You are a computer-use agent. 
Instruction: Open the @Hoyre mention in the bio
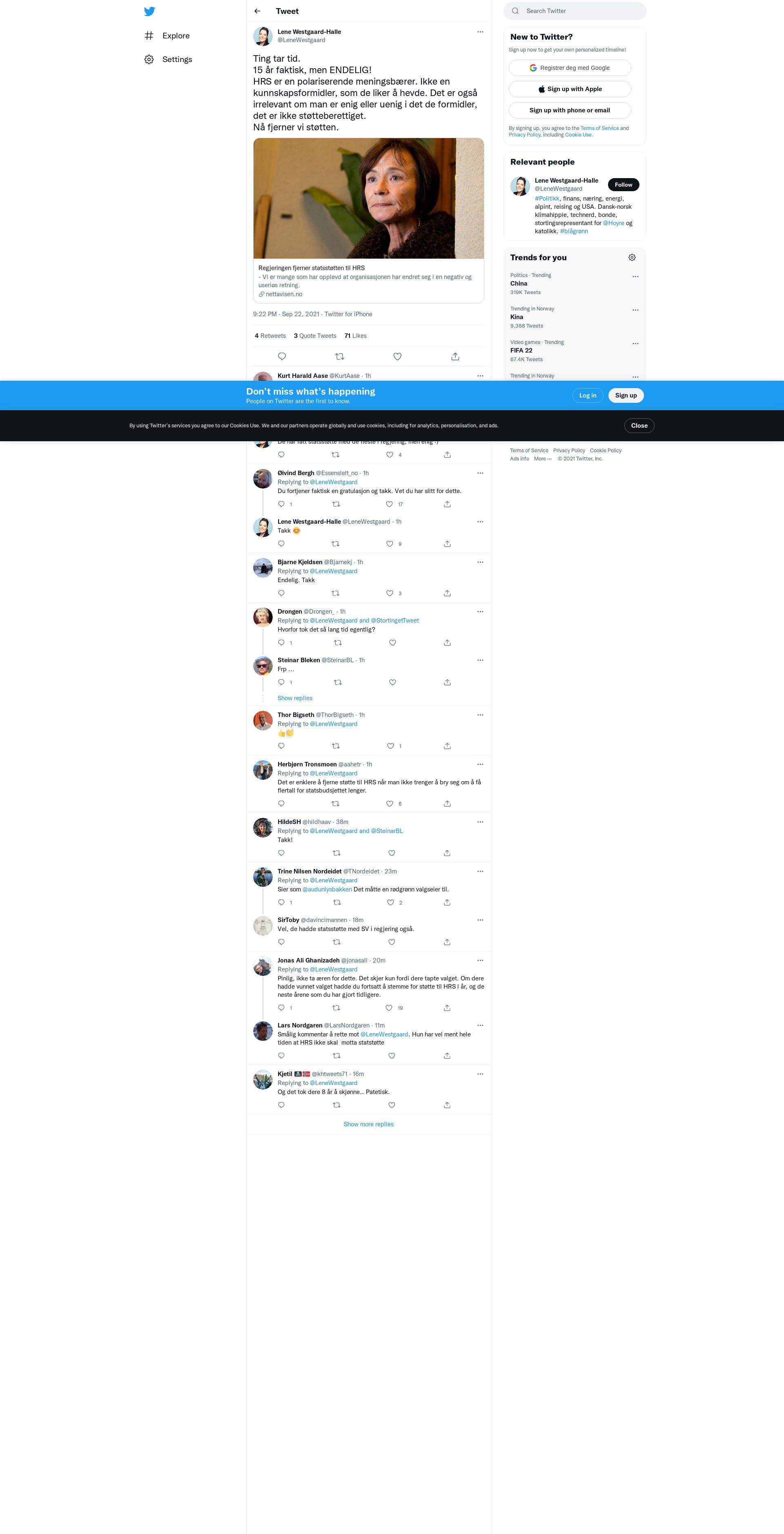[x=613, y=223]
